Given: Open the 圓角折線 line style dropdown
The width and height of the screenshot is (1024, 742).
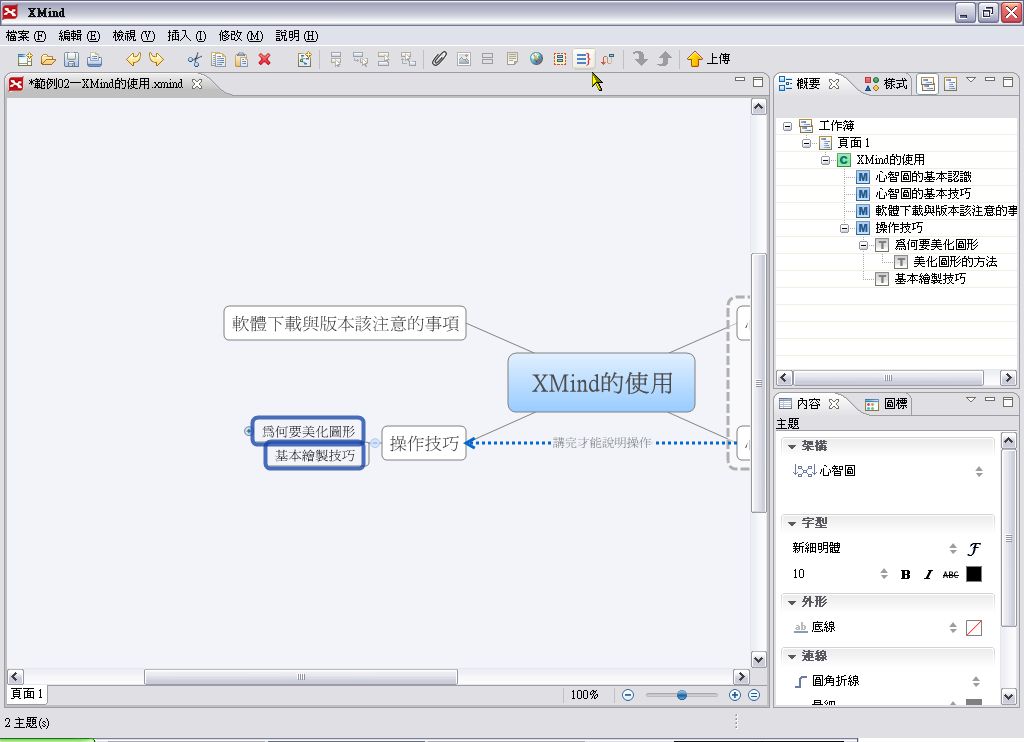Looking at the screenshot, I should (976, 681).
